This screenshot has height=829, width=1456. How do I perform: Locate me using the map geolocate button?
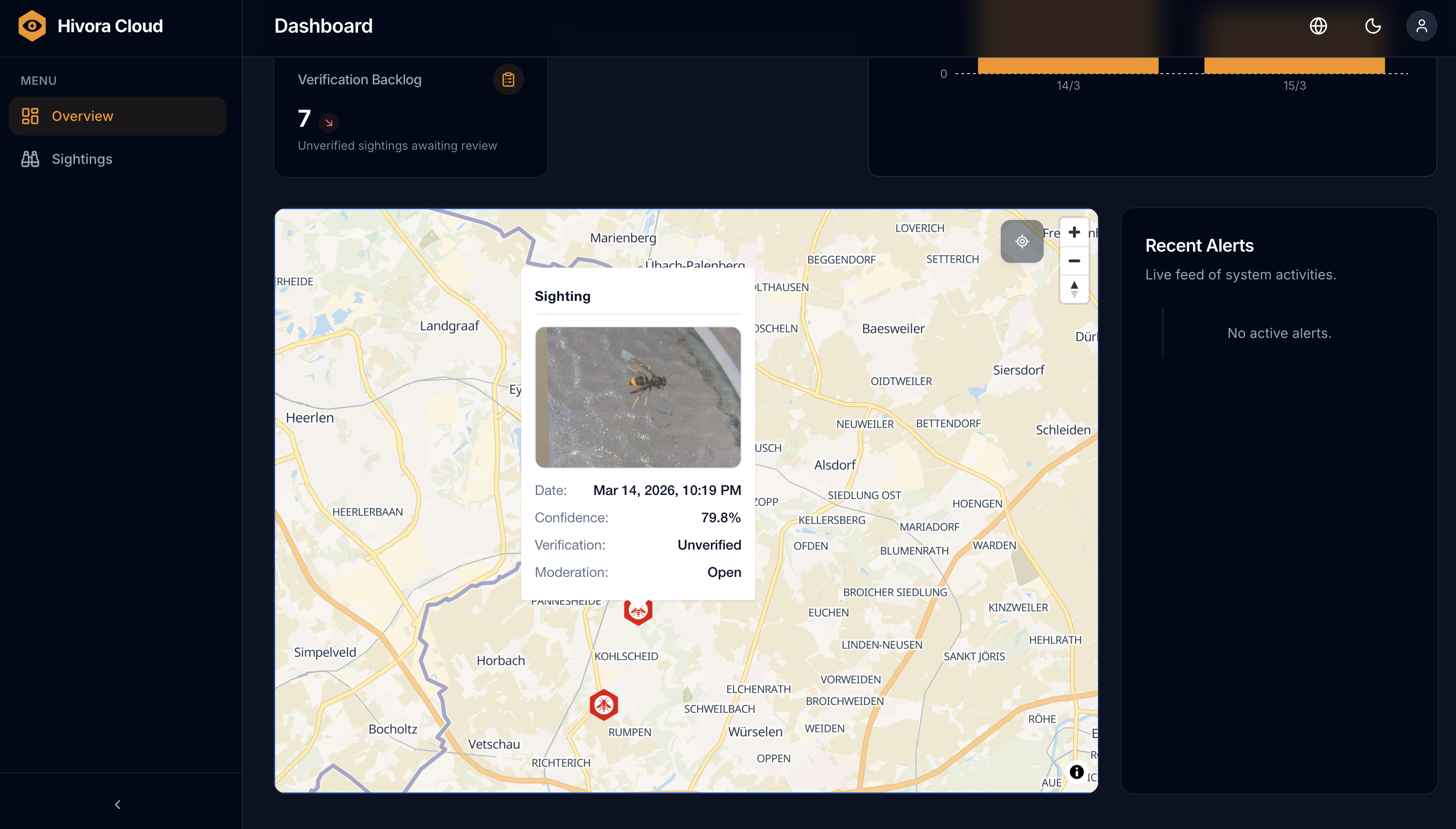click(1022, 241)
